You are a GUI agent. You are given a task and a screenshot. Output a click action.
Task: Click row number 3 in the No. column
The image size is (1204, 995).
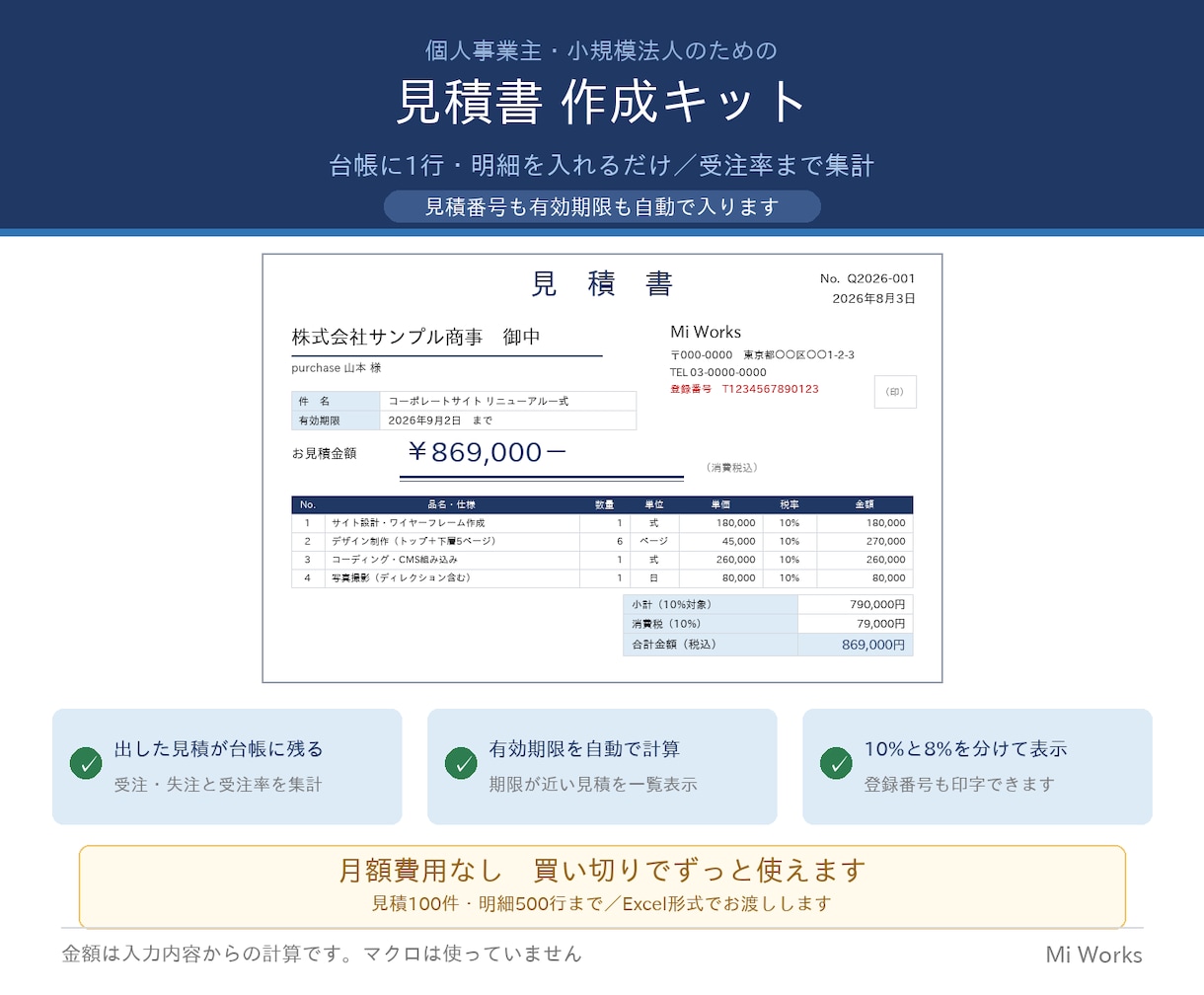[308, 560]
